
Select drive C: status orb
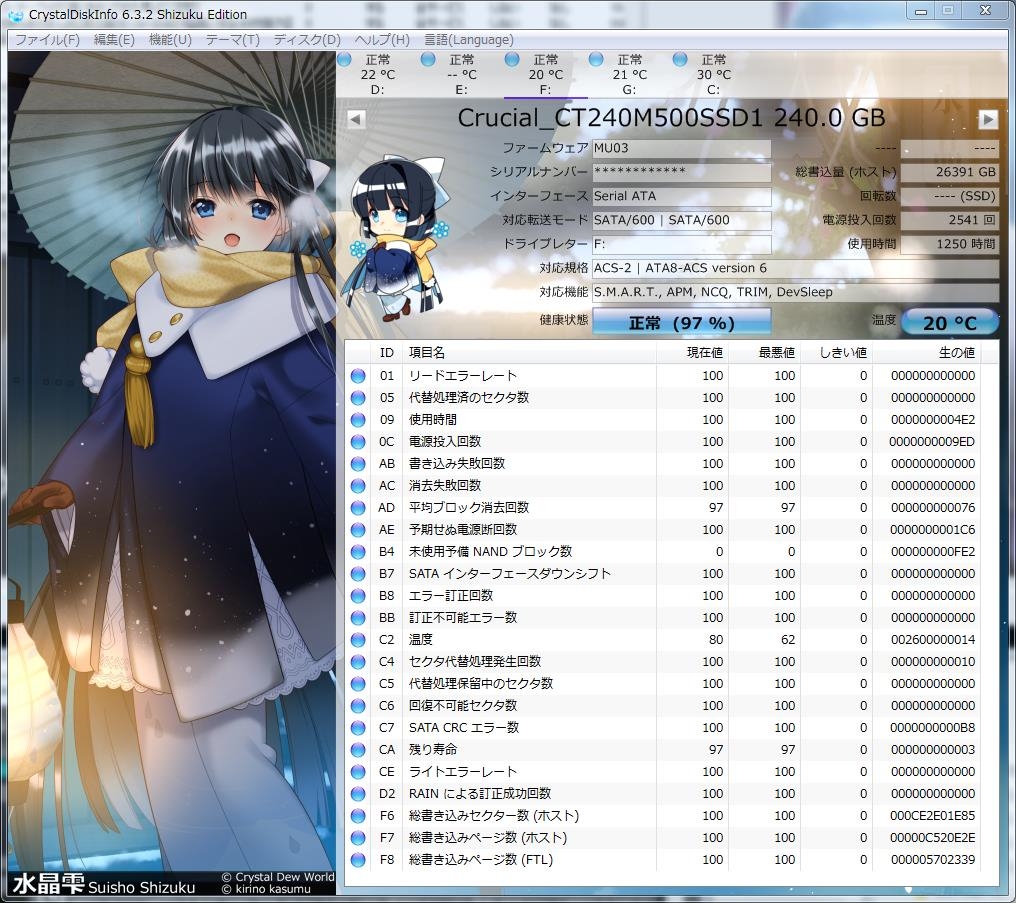pos(680,60)
